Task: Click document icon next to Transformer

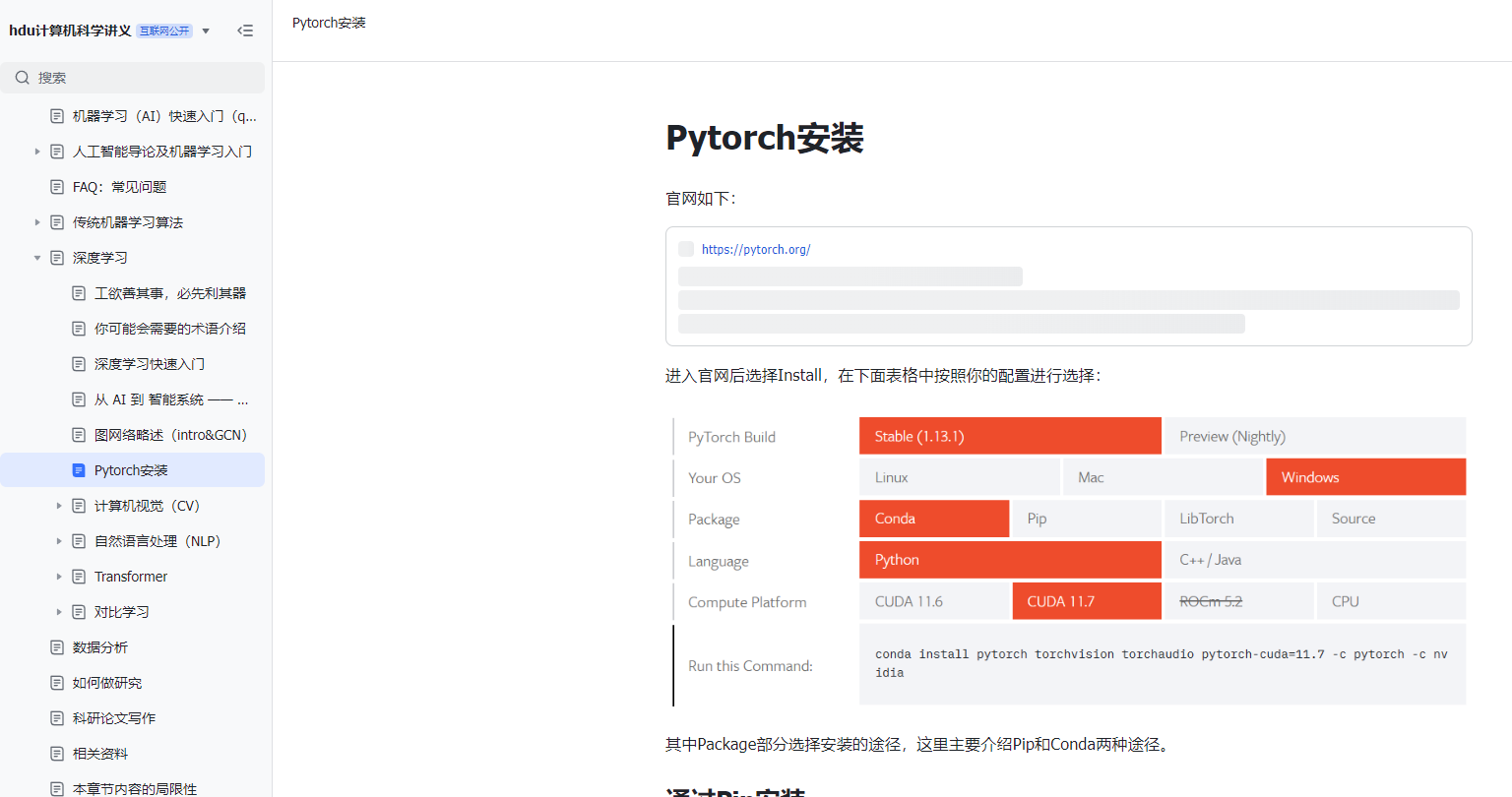Action: coord(79,577)
